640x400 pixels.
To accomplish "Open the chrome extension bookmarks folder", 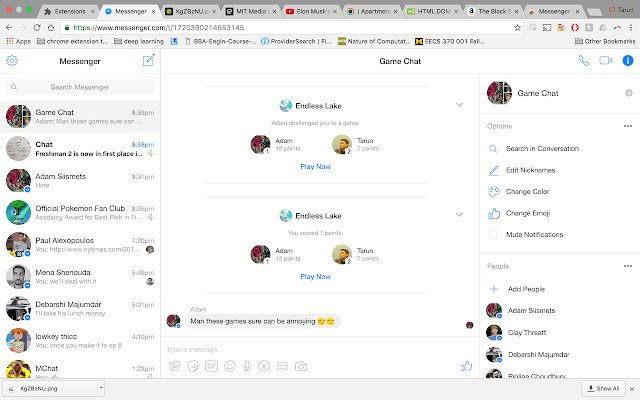I will click(72, 41).
